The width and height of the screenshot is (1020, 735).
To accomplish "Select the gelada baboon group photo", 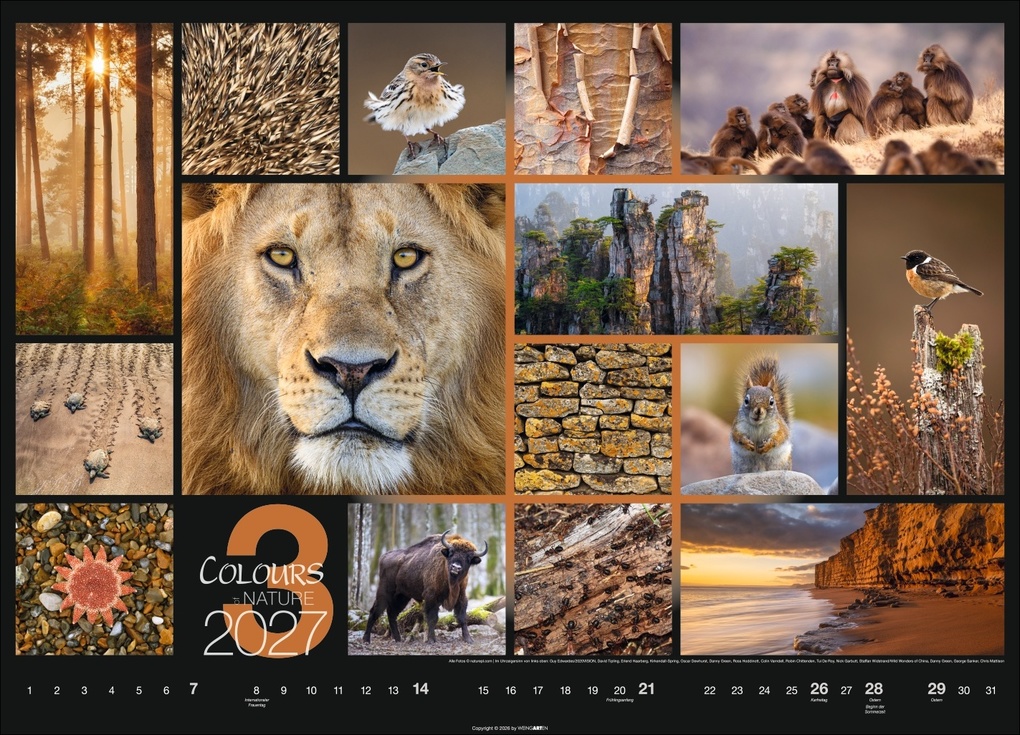I will coord(845,95).
